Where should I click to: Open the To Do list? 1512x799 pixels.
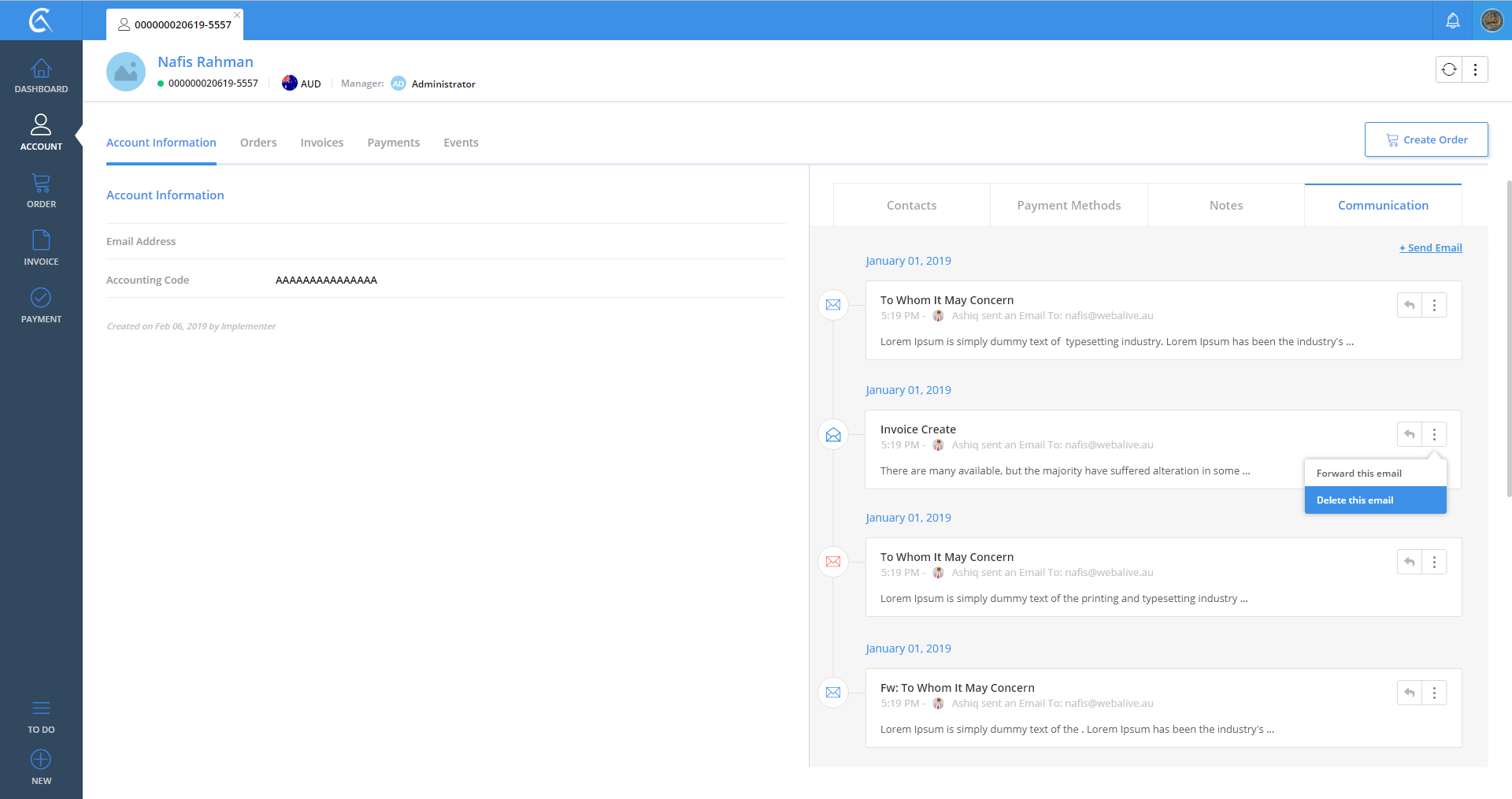click(41, 717)
